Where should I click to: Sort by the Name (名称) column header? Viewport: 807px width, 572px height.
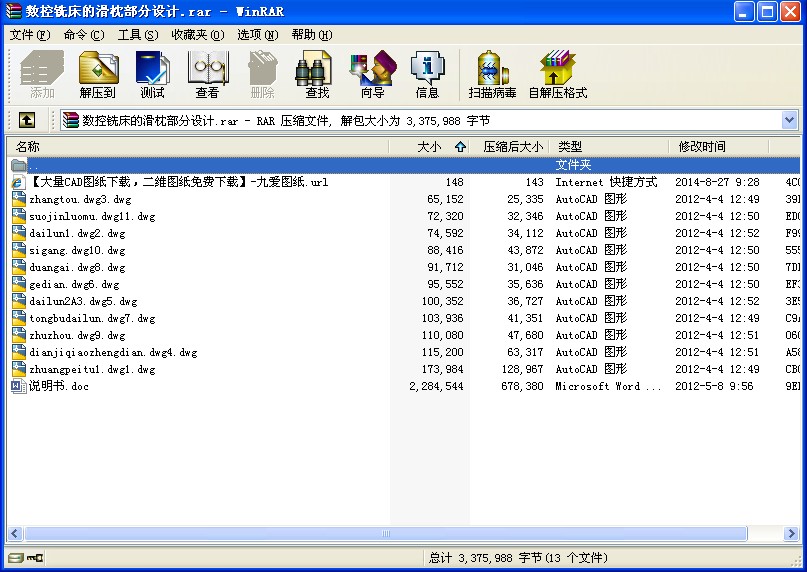click(198, 147)
